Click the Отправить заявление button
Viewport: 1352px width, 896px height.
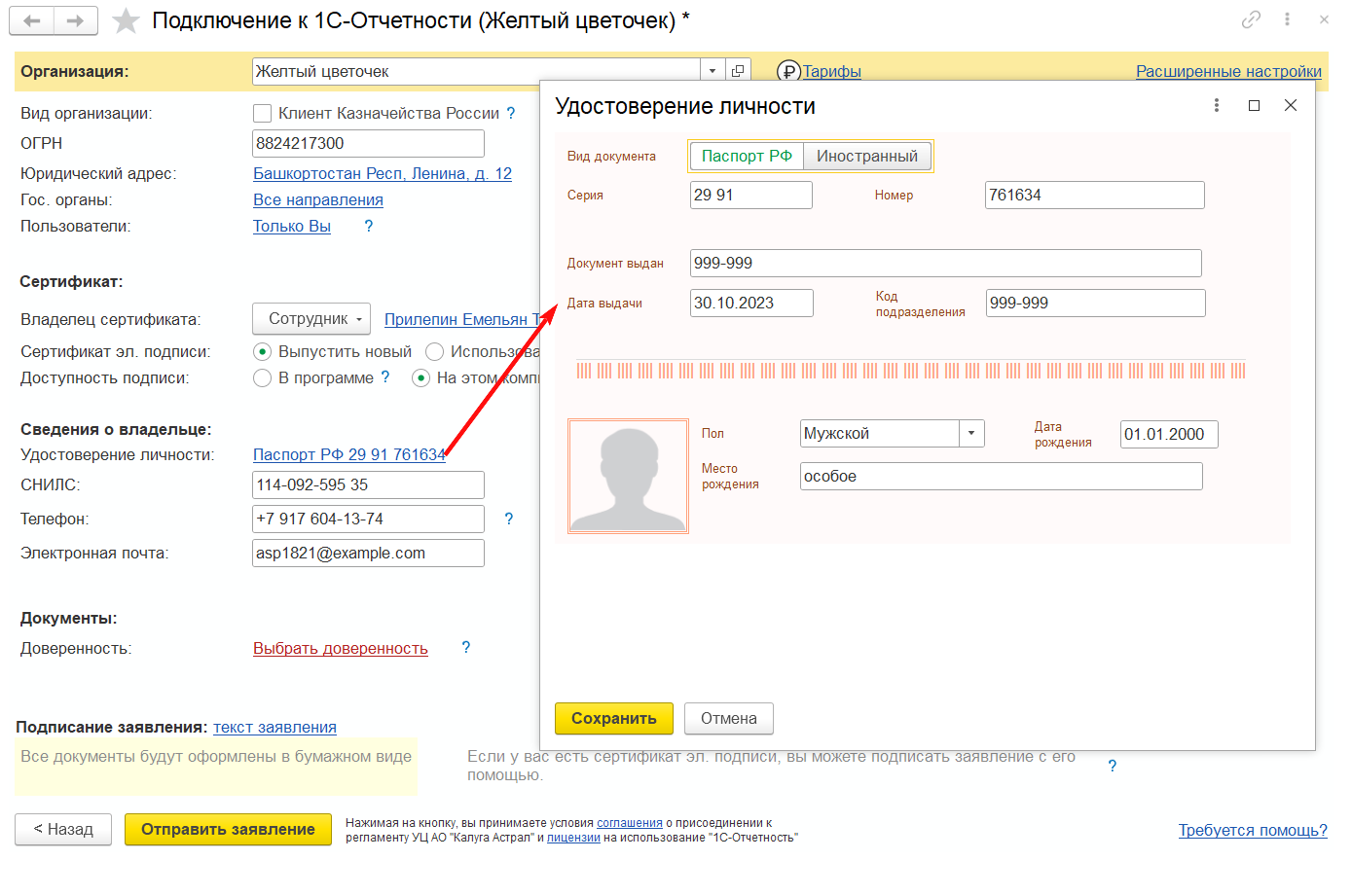pyautogui.click(x=229, y=829)
